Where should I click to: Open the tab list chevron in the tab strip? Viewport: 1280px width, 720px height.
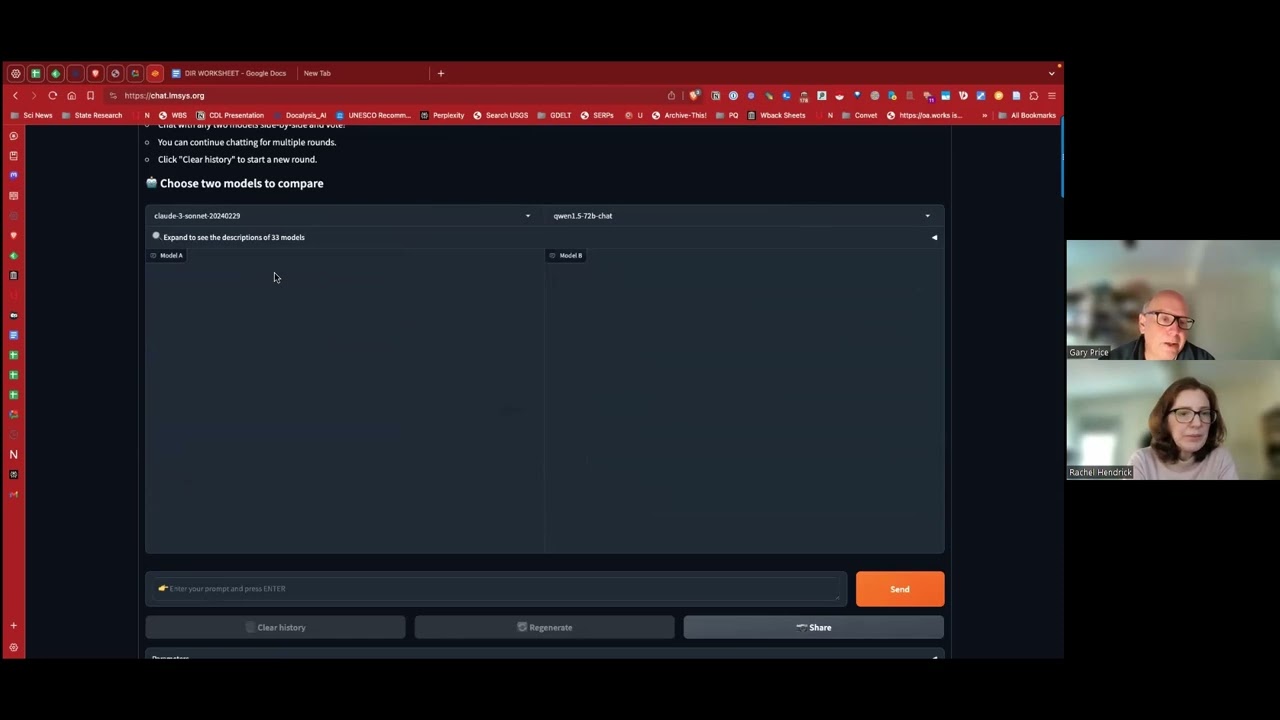pyautogui.click(x=1051, y=73)
